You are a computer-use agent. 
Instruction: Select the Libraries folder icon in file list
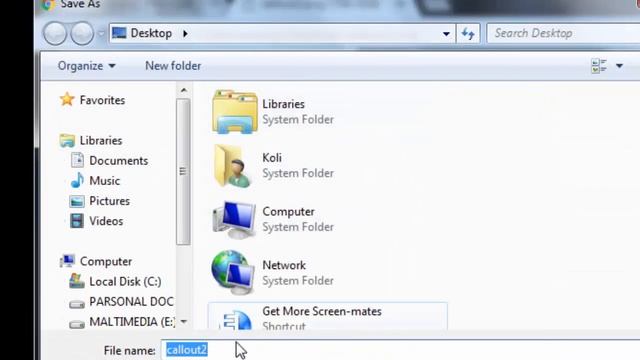click(x=235, y=112)
